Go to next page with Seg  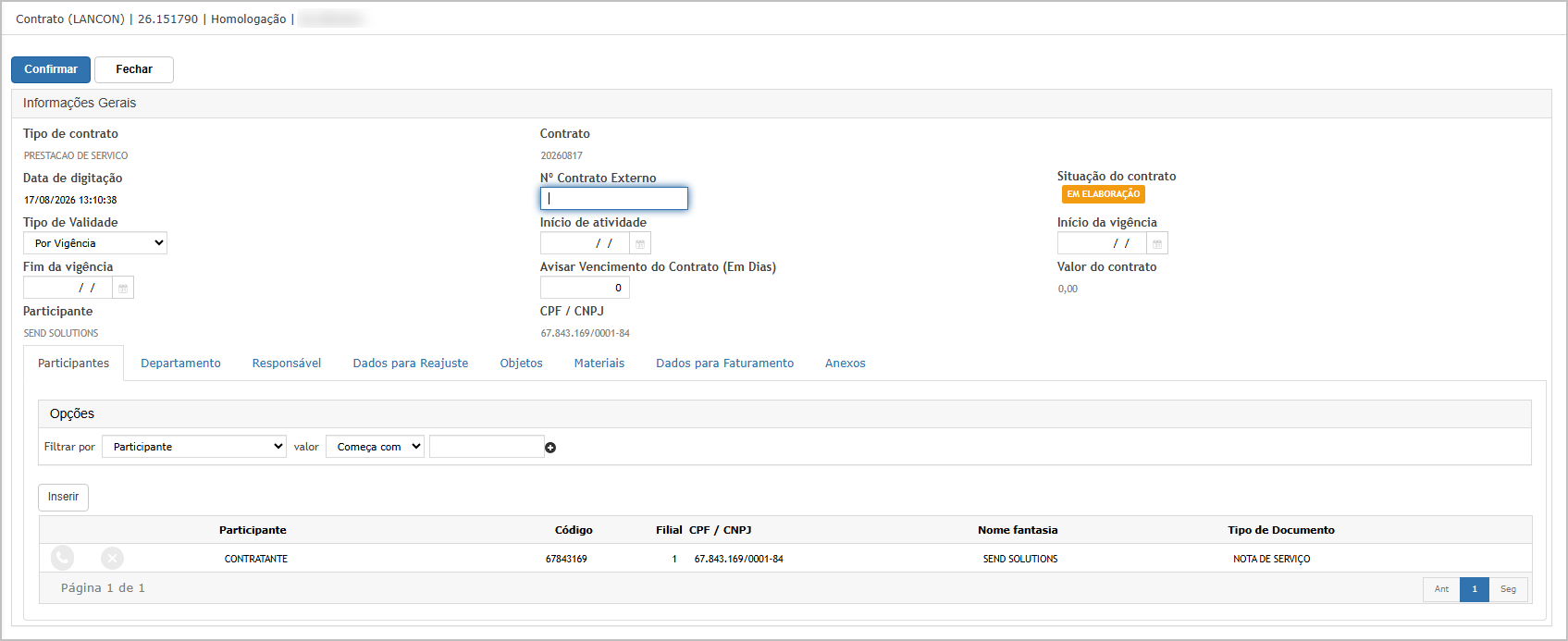click(1508, 589)
